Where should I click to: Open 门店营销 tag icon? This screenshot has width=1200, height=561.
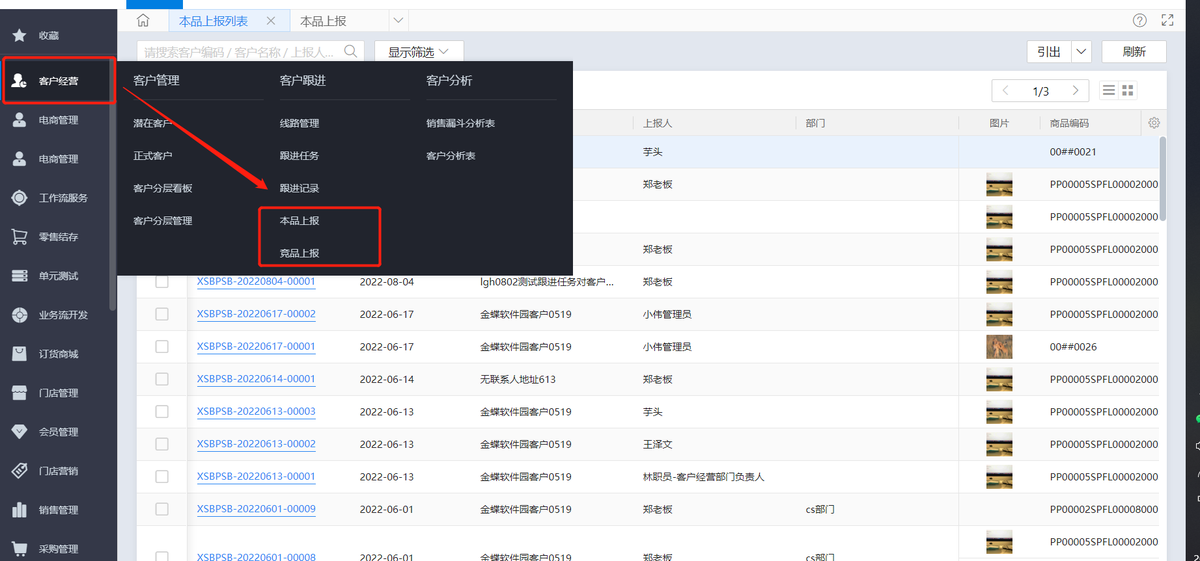19,471
